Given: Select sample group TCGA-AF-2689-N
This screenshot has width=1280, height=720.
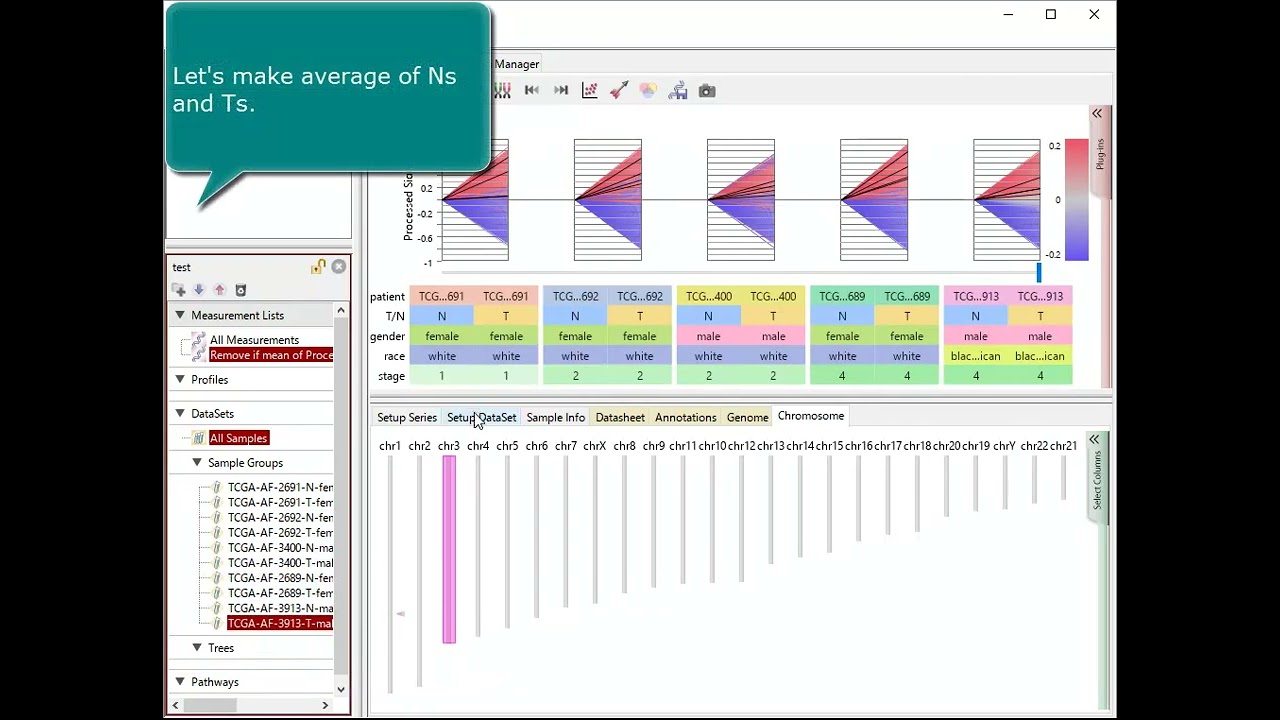Looking at the screenshot, I should point(280,578).
